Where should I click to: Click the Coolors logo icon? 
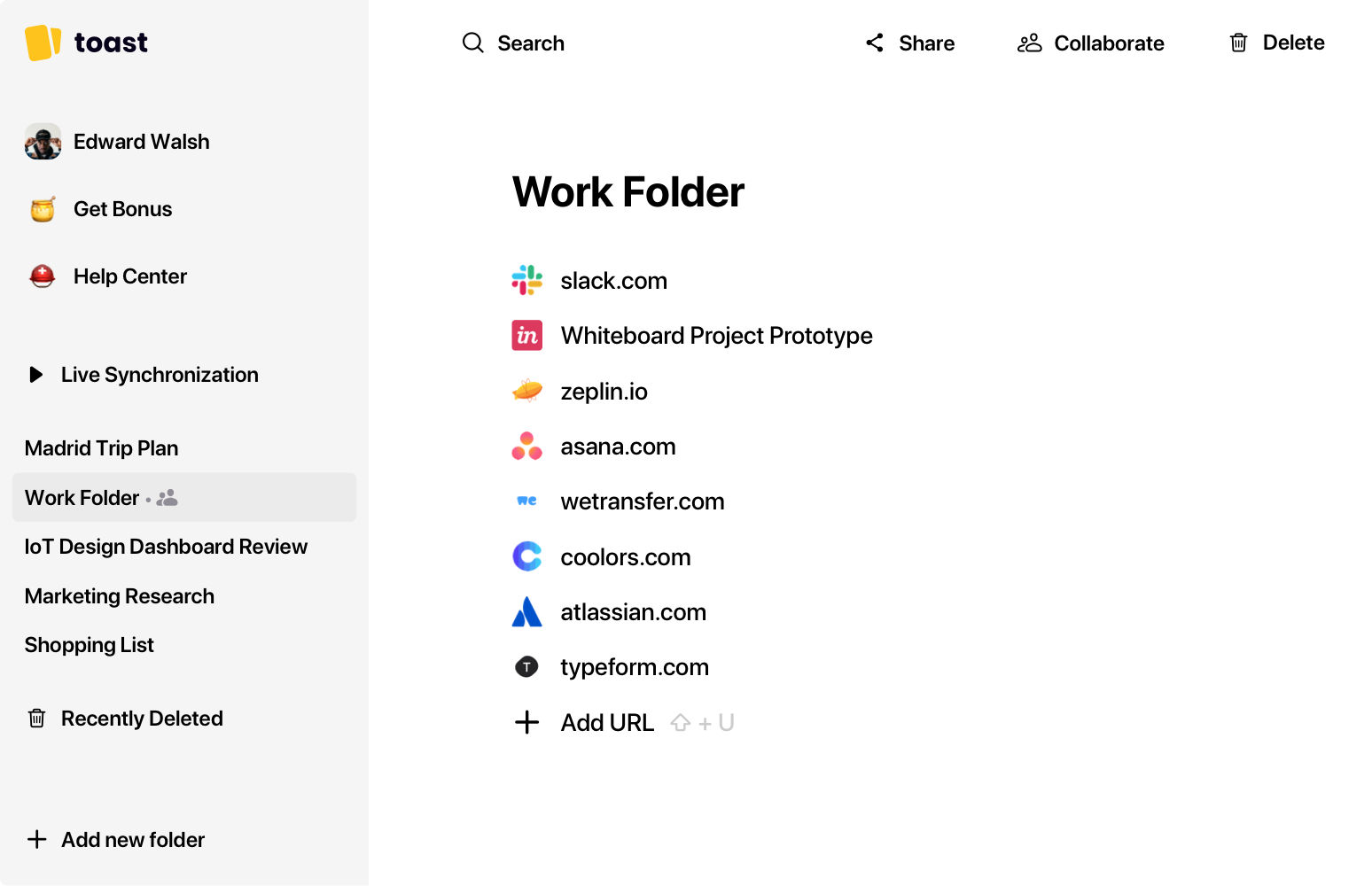[x=526, y=556]
